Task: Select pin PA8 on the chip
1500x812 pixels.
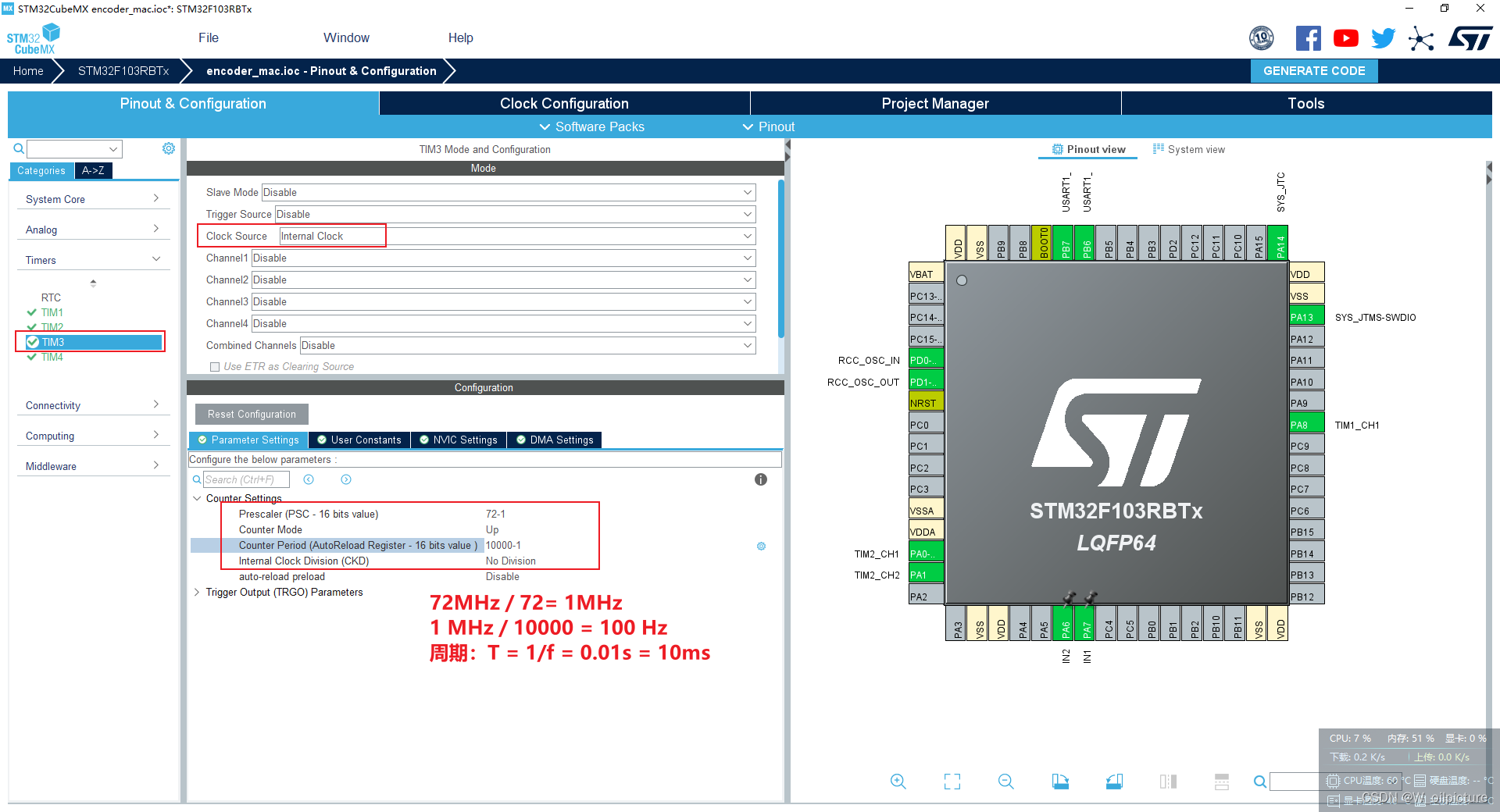Action: click(1306, 425)
